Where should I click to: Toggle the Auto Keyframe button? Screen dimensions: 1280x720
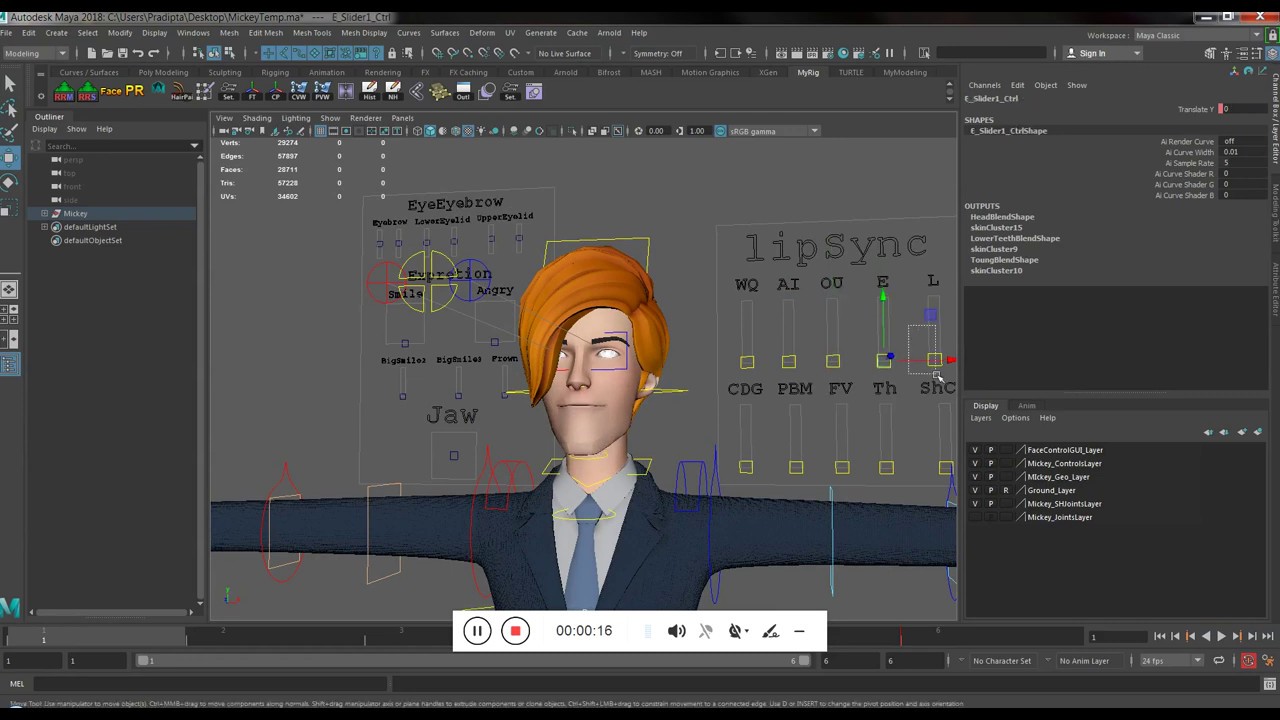1248,661
